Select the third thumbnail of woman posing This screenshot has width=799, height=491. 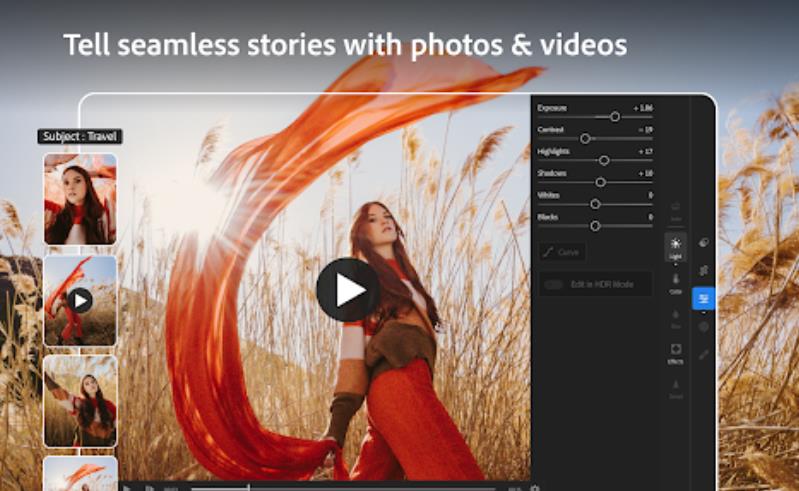pos(80,401)
